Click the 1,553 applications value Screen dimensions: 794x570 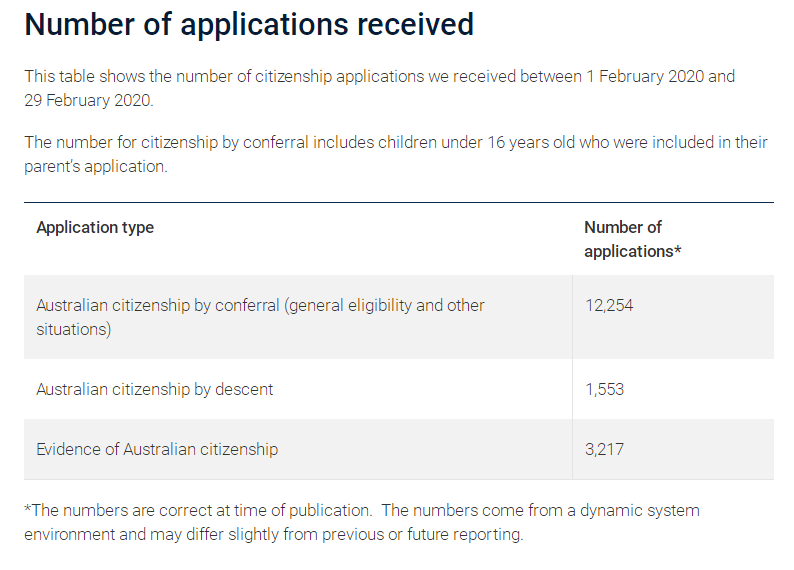(604, 389)
